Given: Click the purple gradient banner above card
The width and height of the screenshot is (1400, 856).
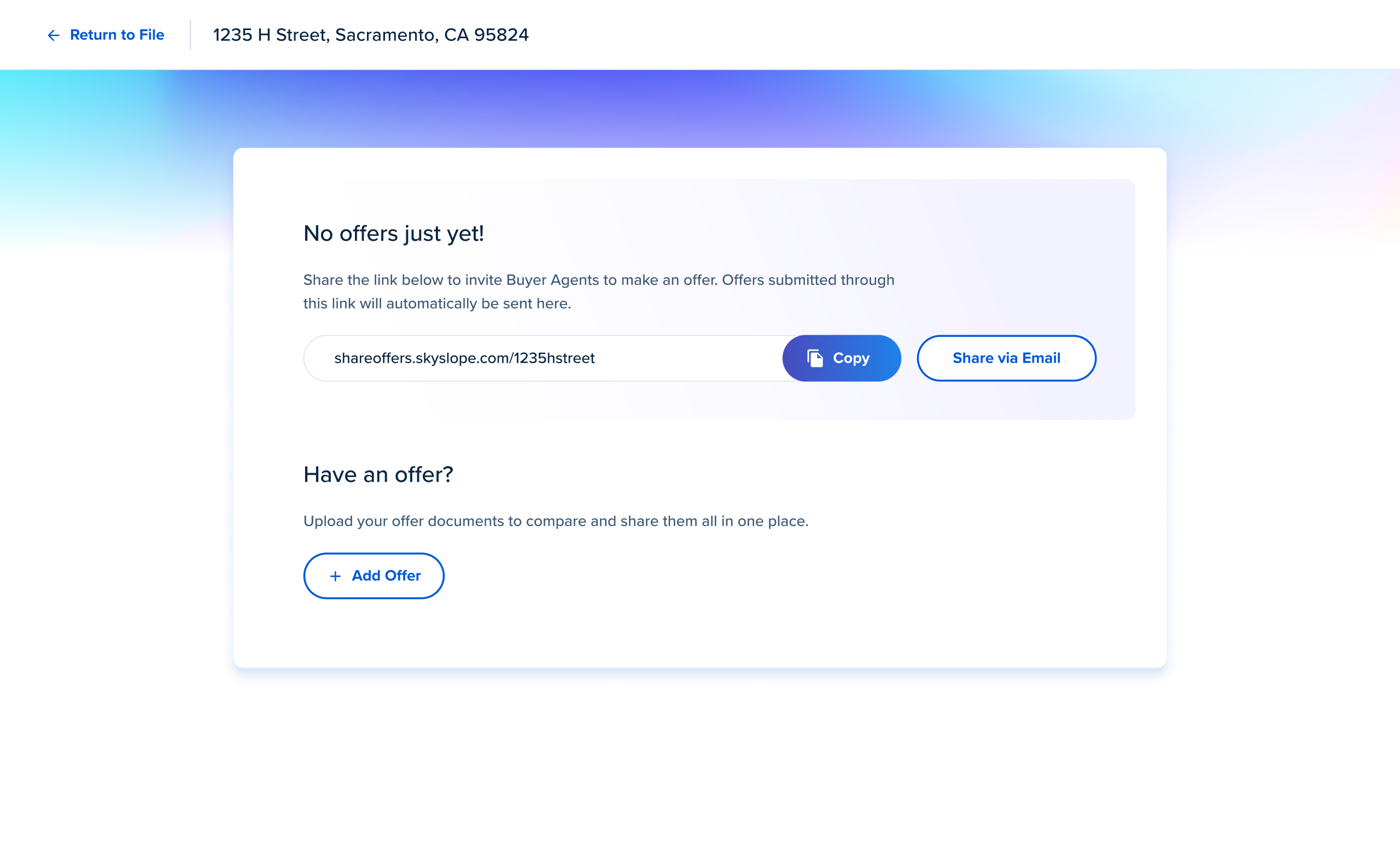Looking at the screenshot, I should 699,108.
